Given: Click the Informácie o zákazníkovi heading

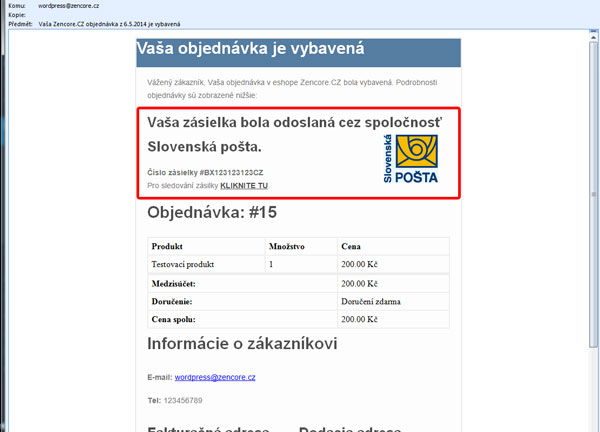Looking at the screenshot, I should coord(242,344).
